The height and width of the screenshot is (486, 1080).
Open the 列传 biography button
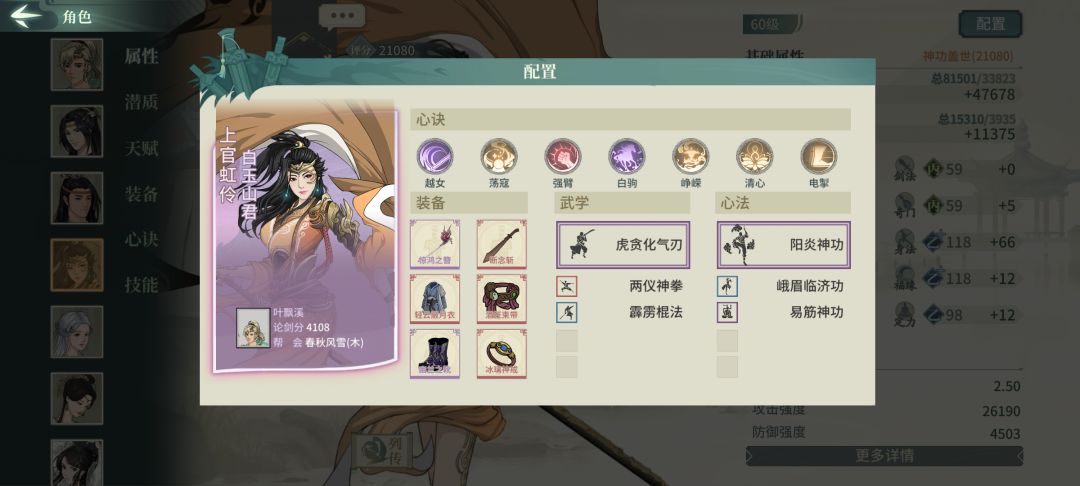point(384,450)
